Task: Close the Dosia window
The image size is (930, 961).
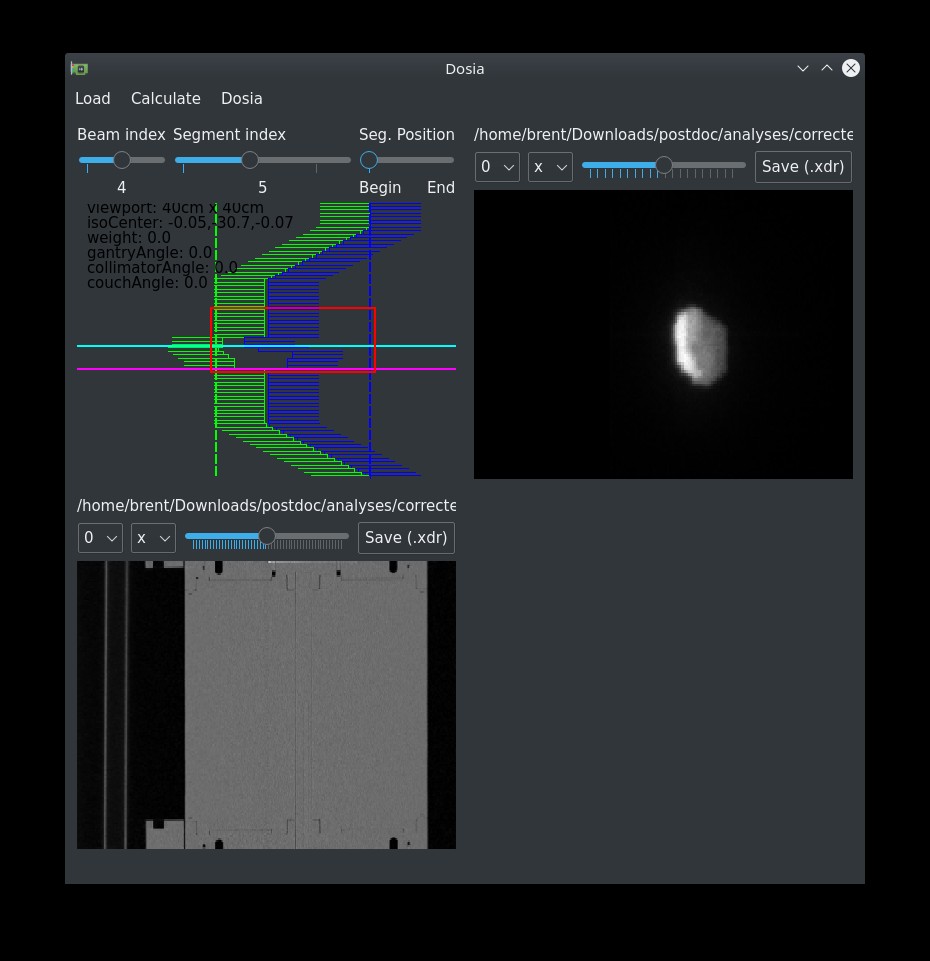Action: click(851, 68)
